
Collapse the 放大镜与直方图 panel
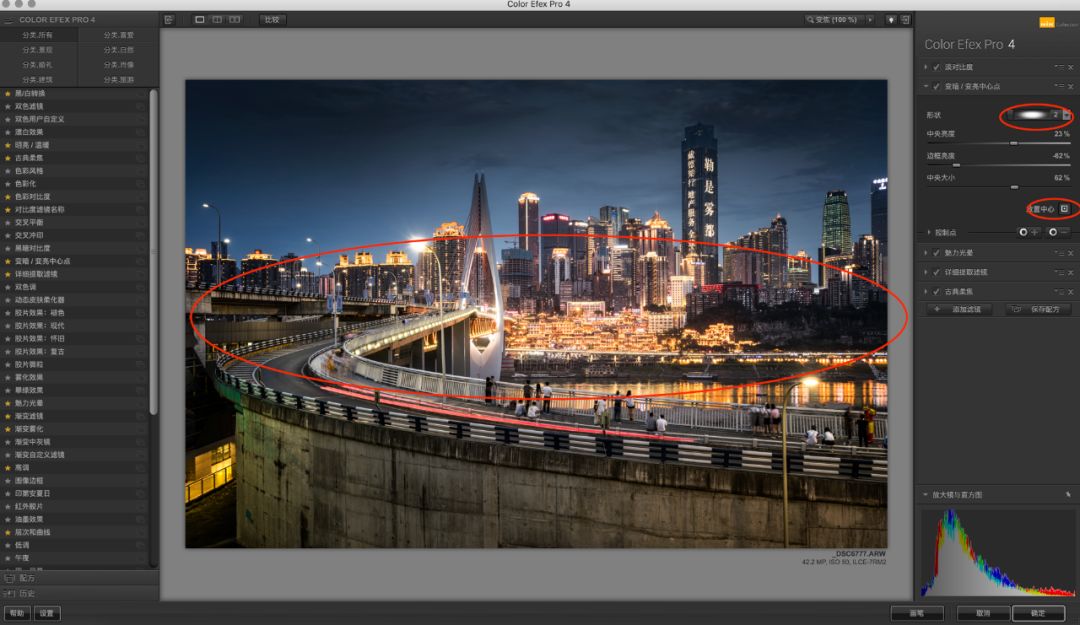tap(925, 495)
